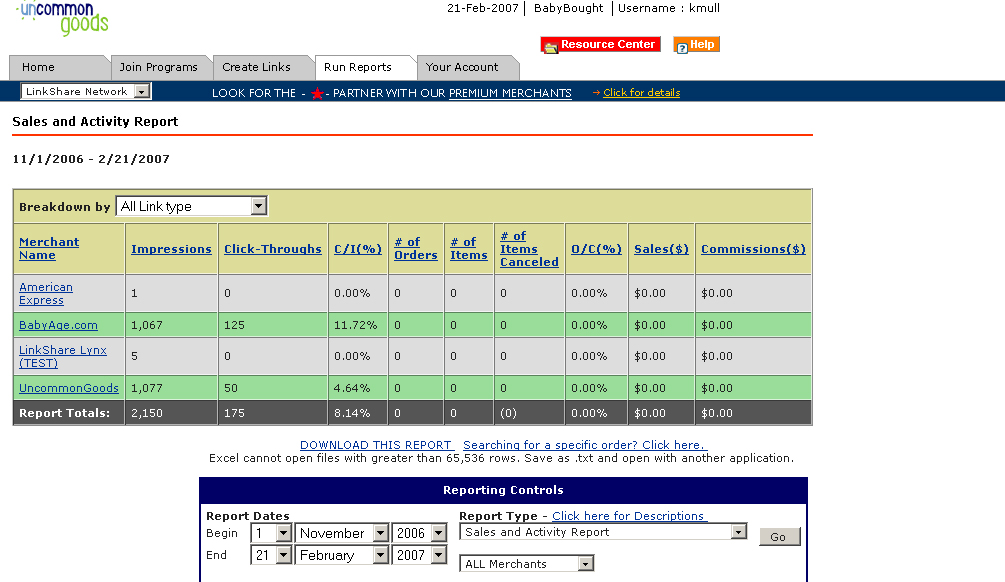
Task: Open the ALL Merchants dropdown
Action: [527, 564]
